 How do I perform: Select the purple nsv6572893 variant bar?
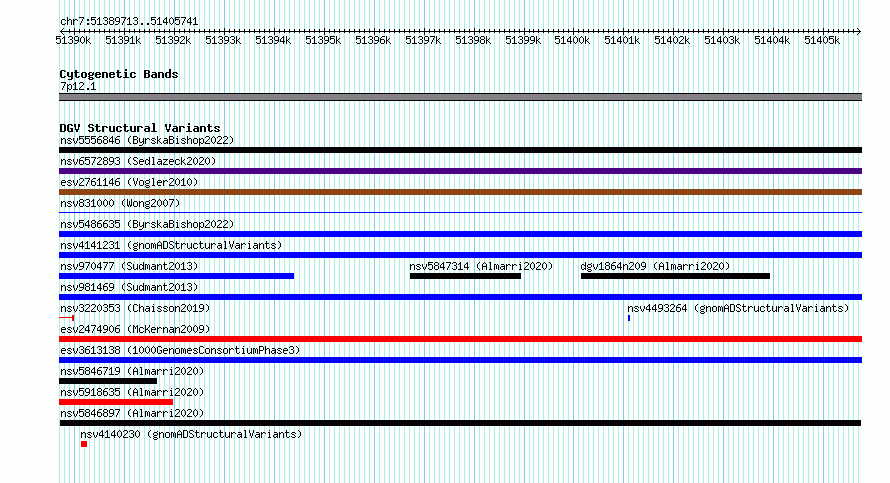tap(460, 171)
